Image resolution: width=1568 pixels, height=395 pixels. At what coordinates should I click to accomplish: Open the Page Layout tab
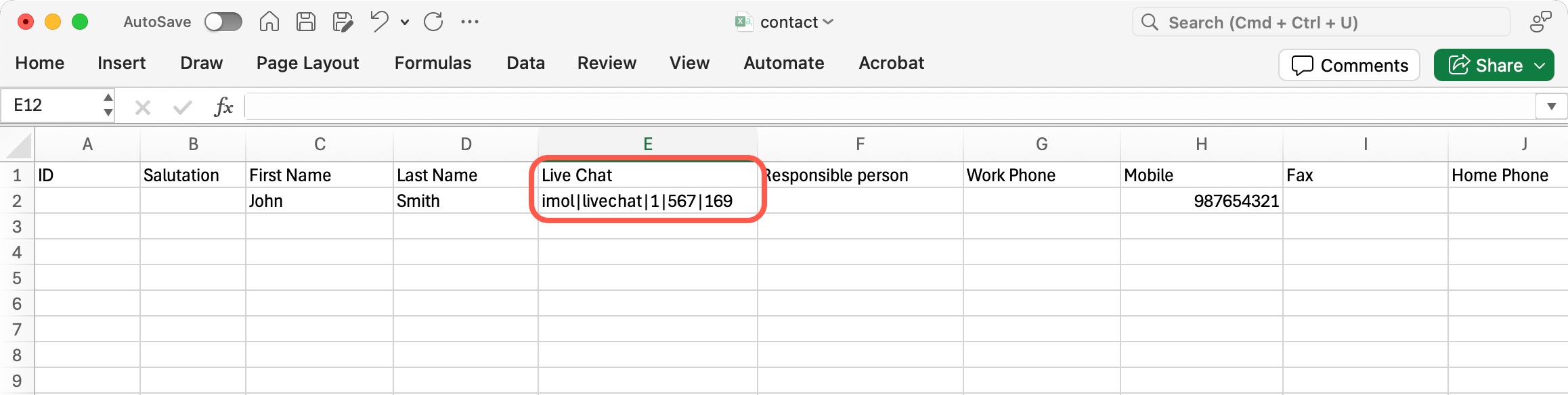coord(307,63)
